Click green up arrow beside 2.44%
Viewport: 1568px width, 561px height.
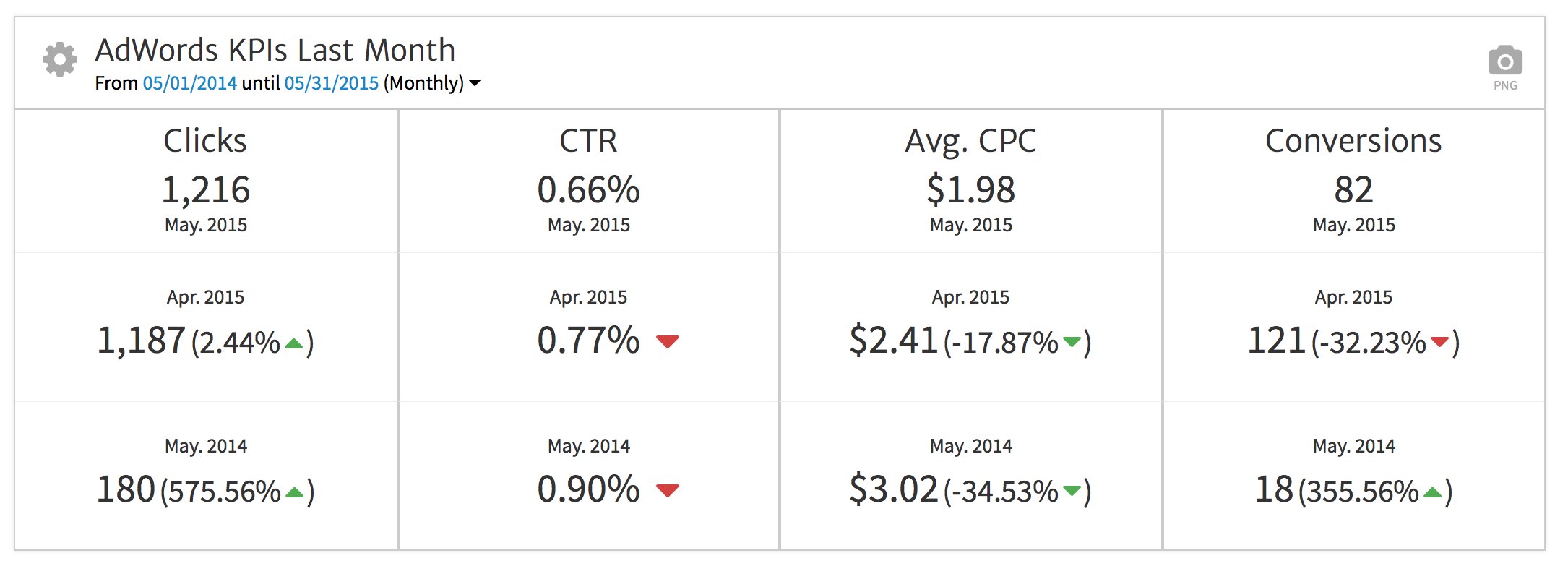(294, 343)
